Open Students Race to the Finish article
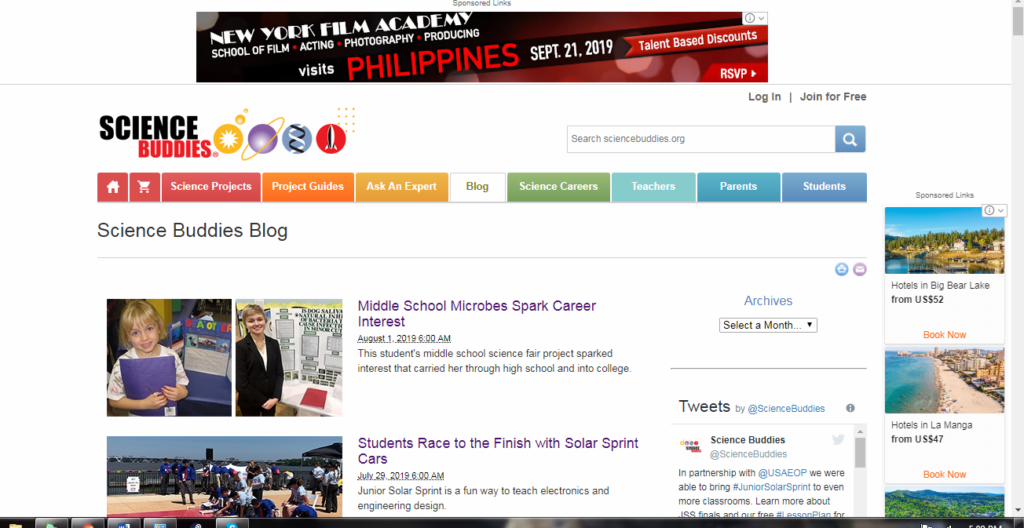The height and width of the screenshot is (528, 1024). (x=498, y=451)
